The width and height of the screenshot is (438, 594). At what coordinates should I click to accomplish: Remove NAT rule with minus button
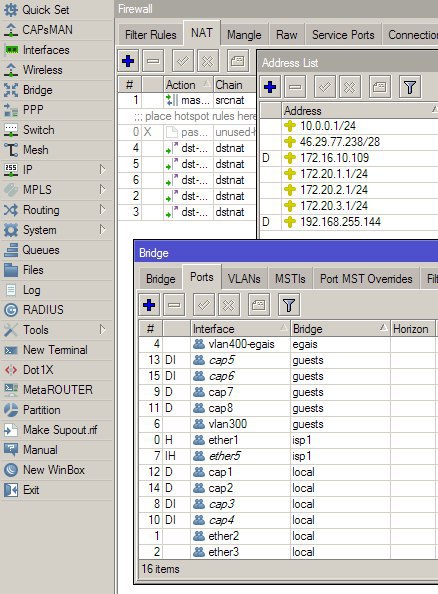pos(153,61)
